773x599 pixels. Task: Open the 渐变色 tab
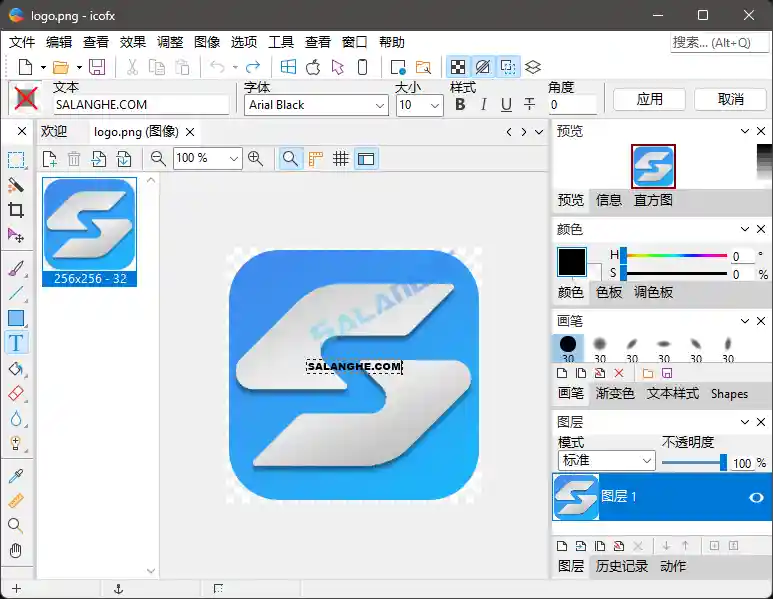[614, 393]
